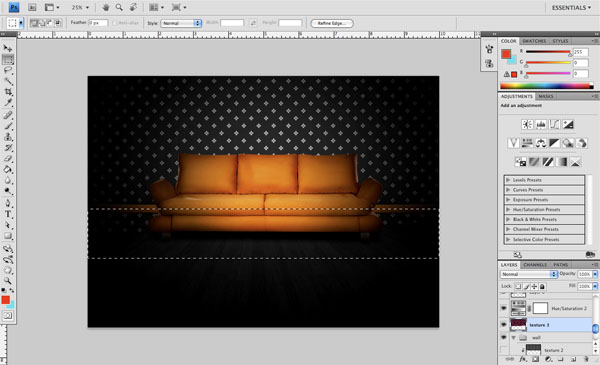Open the marquee Style dropdown

click(181, 23)
